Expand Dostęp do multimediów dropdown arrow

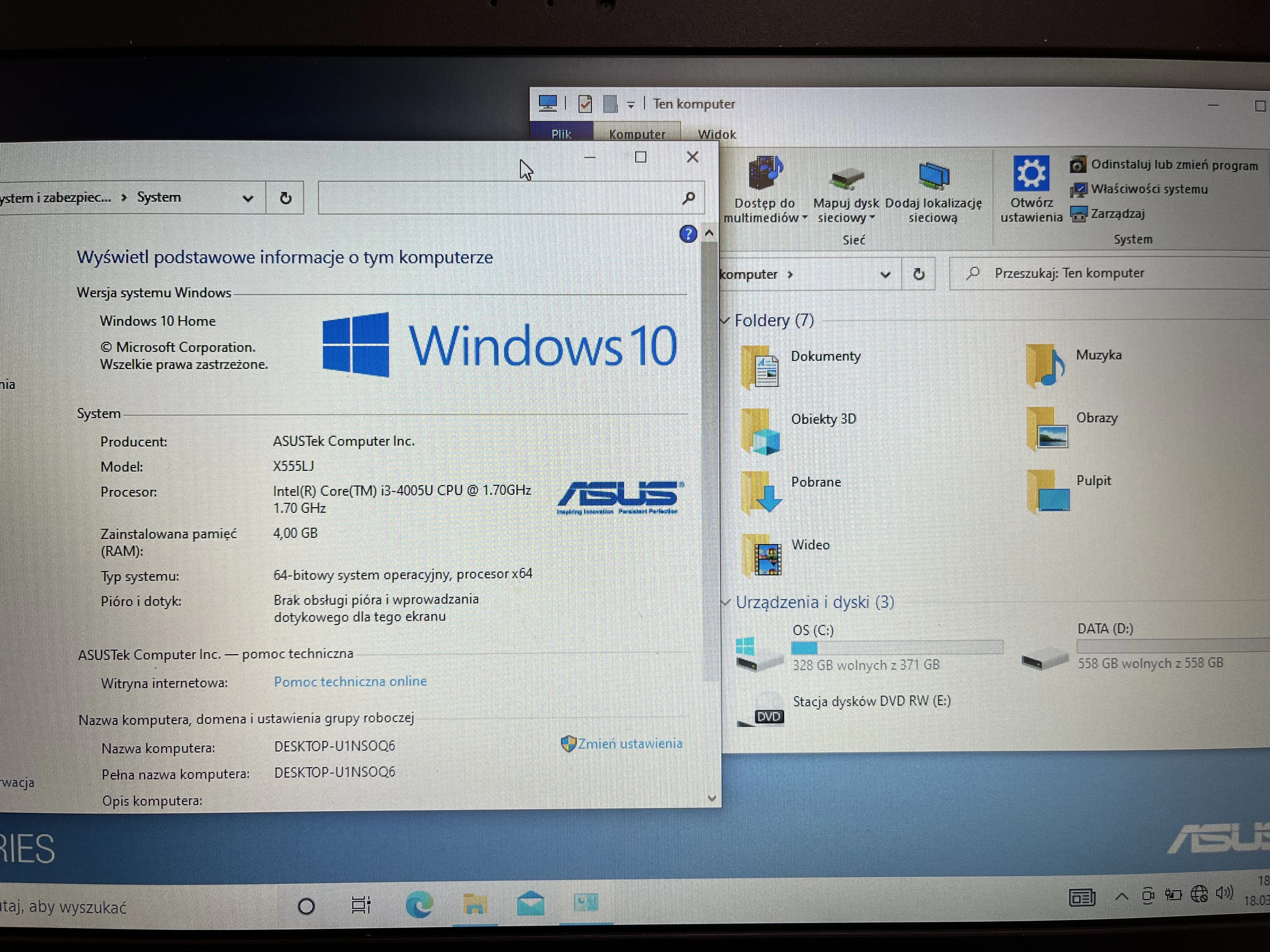tap(804, 218)
